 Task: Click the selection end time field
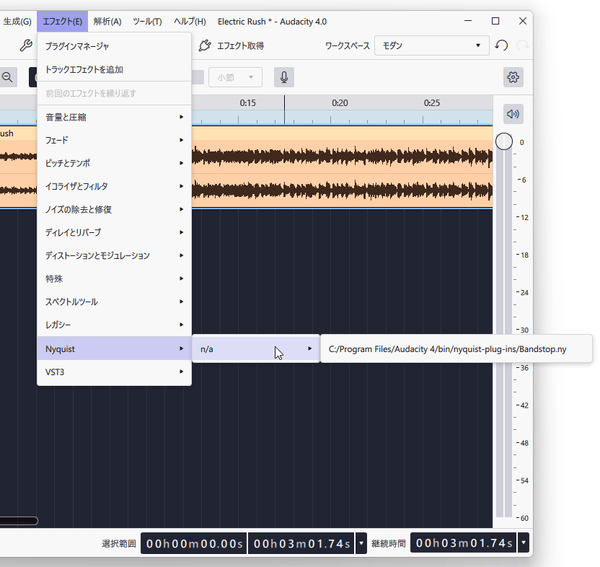coord(302,543)
